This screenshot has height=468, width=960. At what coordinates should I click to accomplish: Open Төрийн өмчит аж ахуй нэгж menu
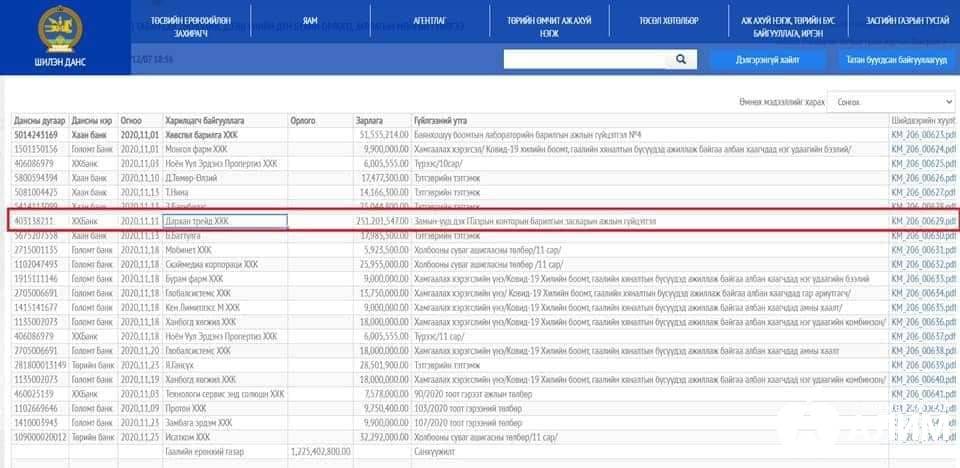[x=549, y=26]
